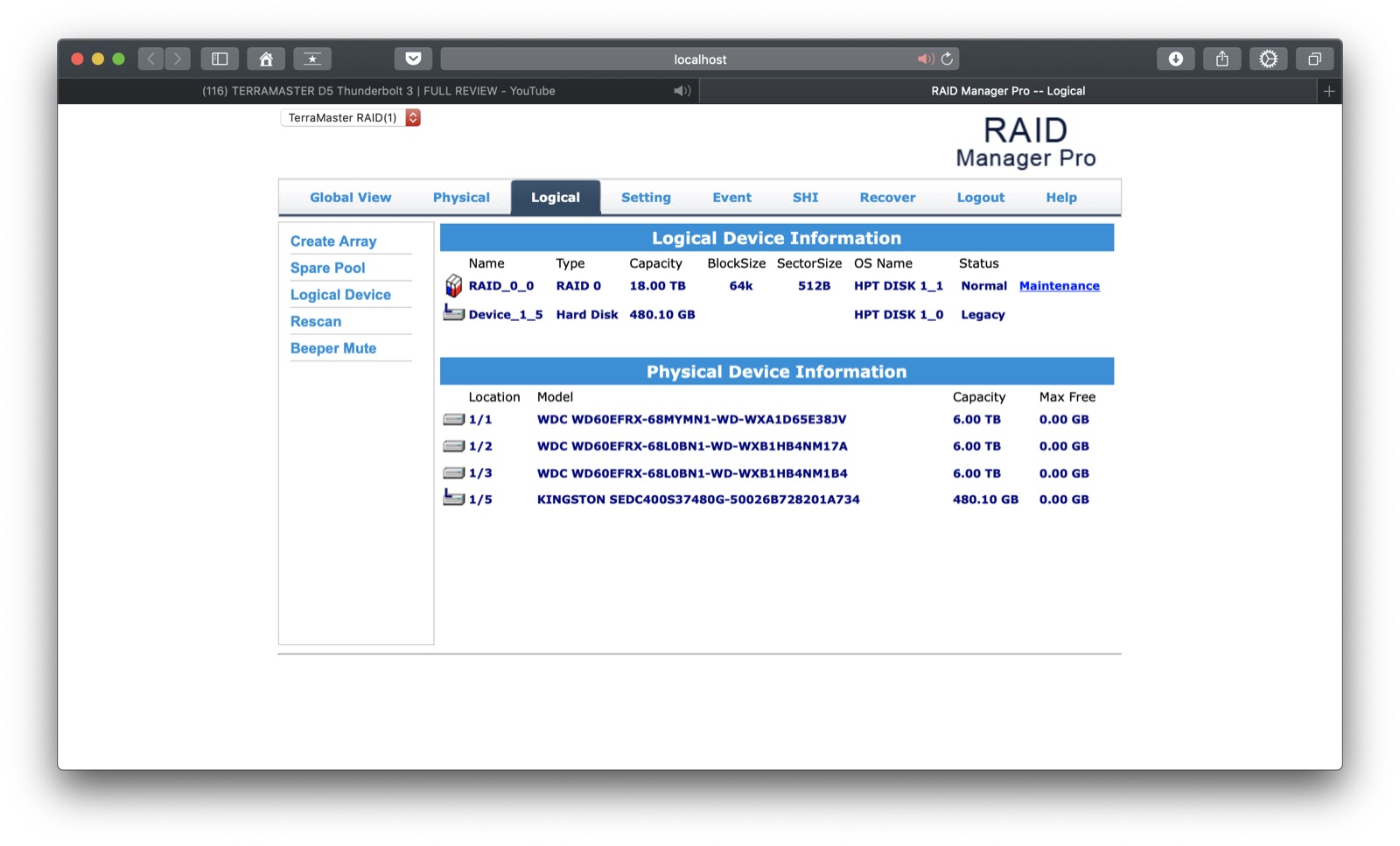1400x846 pixels.
Task: Open the TerraMaster RAID(1) controller dropdown
Action: pyautogui.click(x=351, y=117)
